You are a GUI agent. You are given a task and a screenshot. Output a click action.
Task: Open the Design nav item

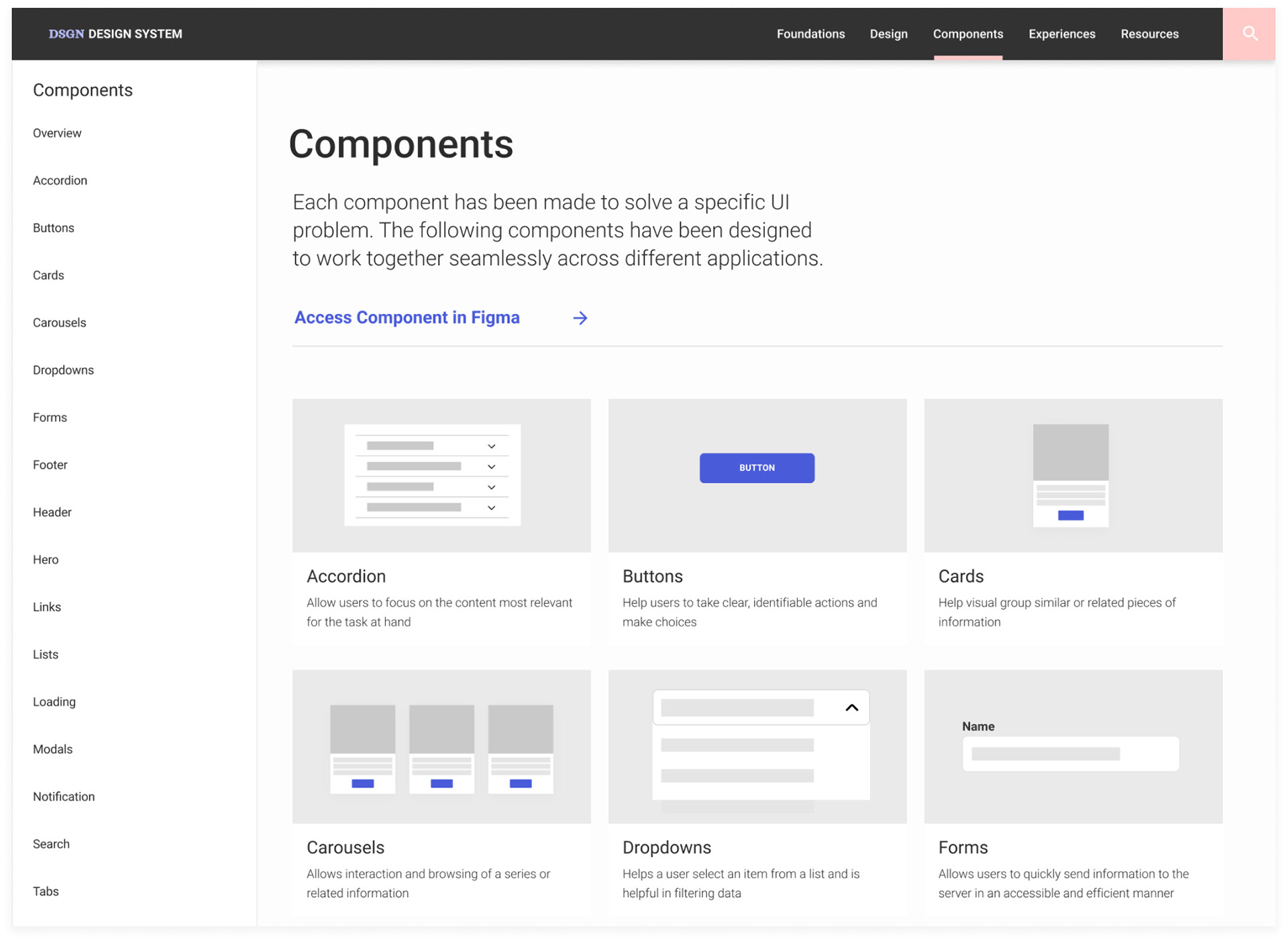(x=888, y=34)
